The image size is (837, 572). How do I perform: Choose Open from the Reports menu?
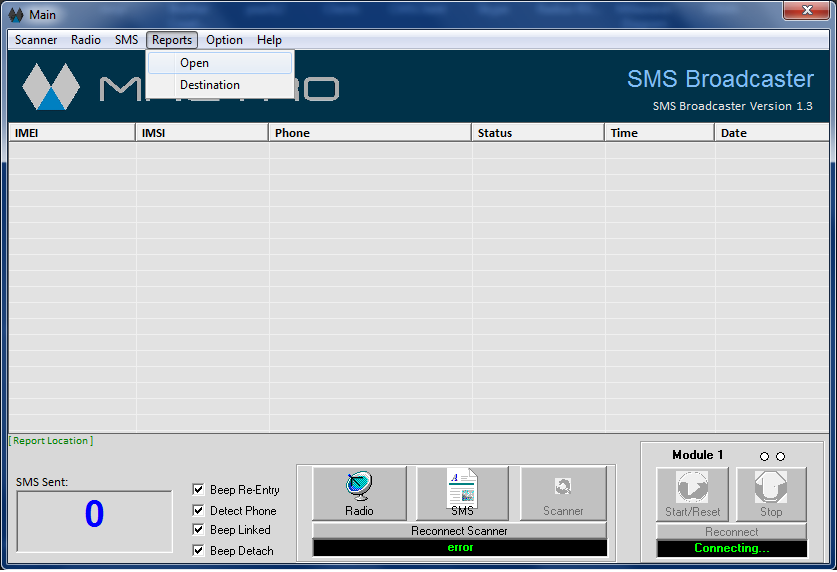coord(195,63)
